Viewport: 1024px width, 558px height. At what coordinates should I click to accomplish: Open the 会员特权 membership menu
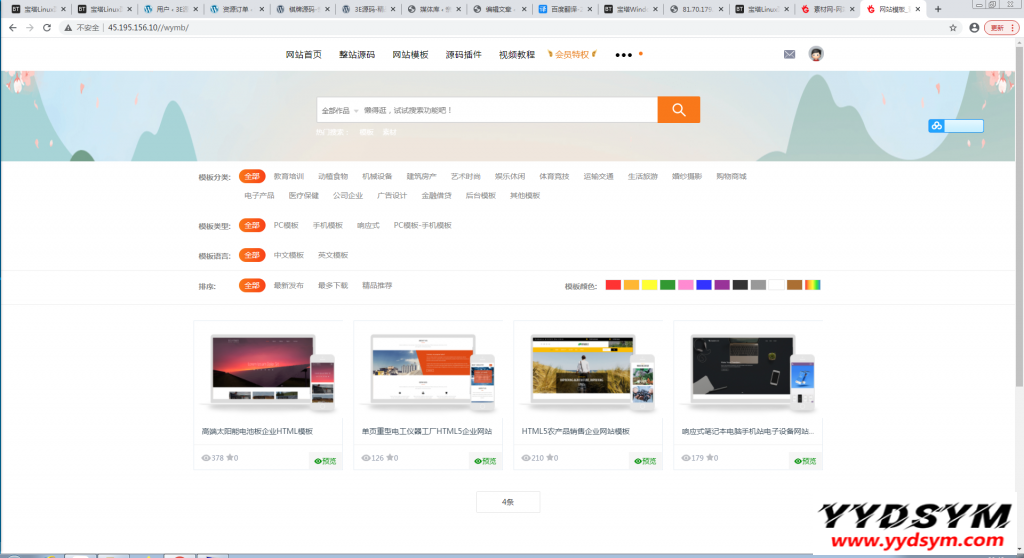(574, 55)
